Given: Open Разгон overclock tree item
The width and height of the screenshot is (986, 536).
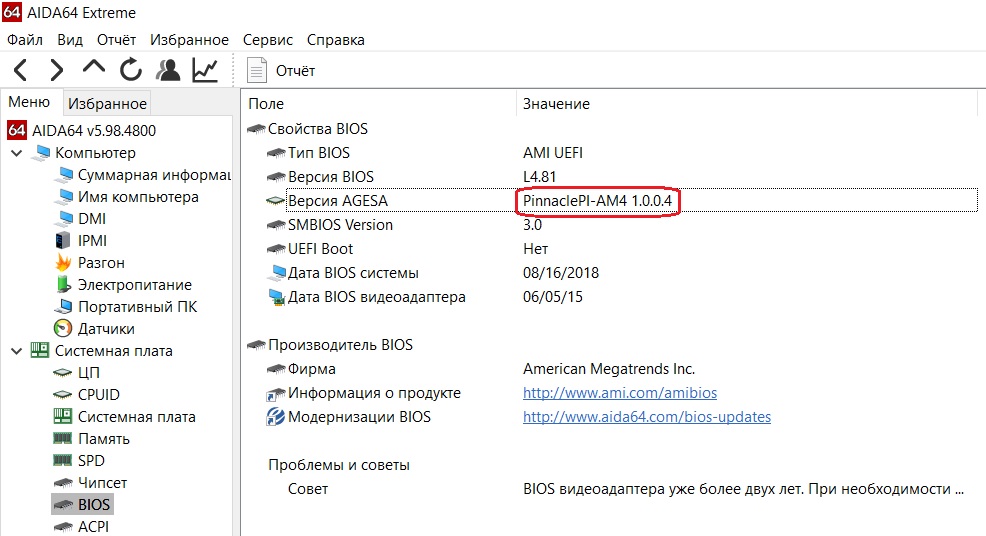Looking at the screenshot, I should 101,262.
